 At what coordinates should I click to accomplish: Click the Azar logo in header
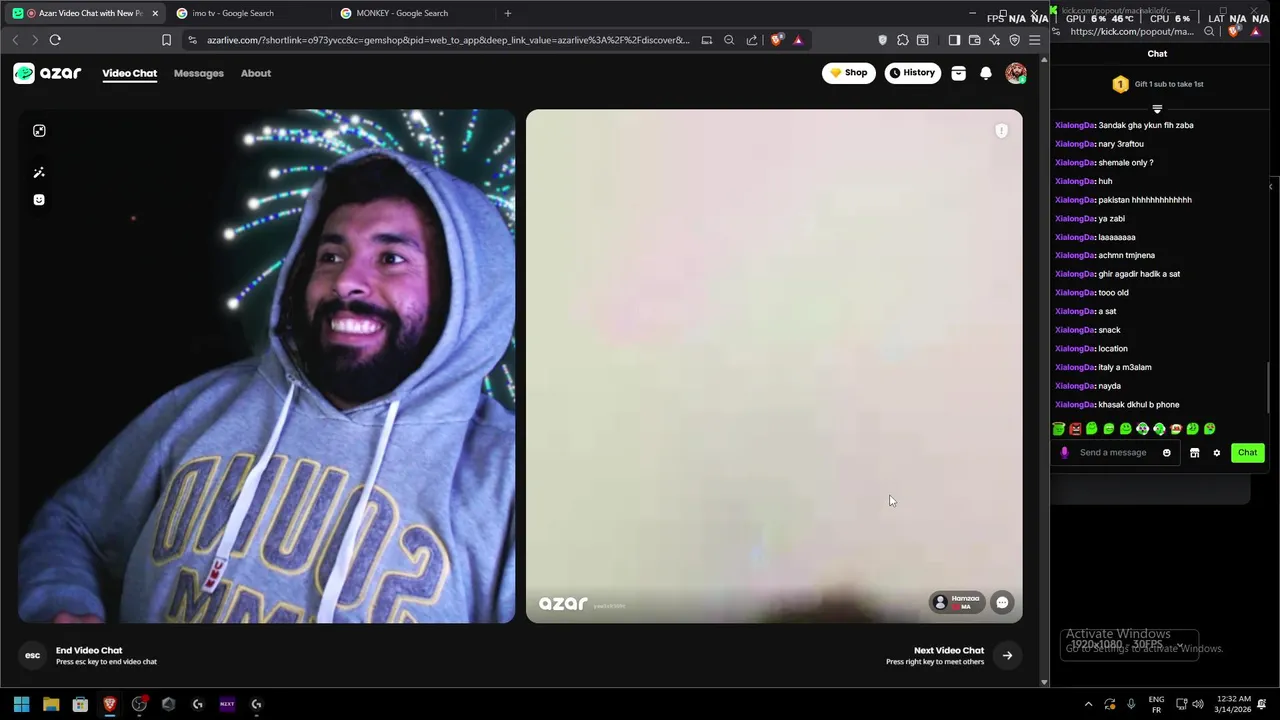point(47,73)
